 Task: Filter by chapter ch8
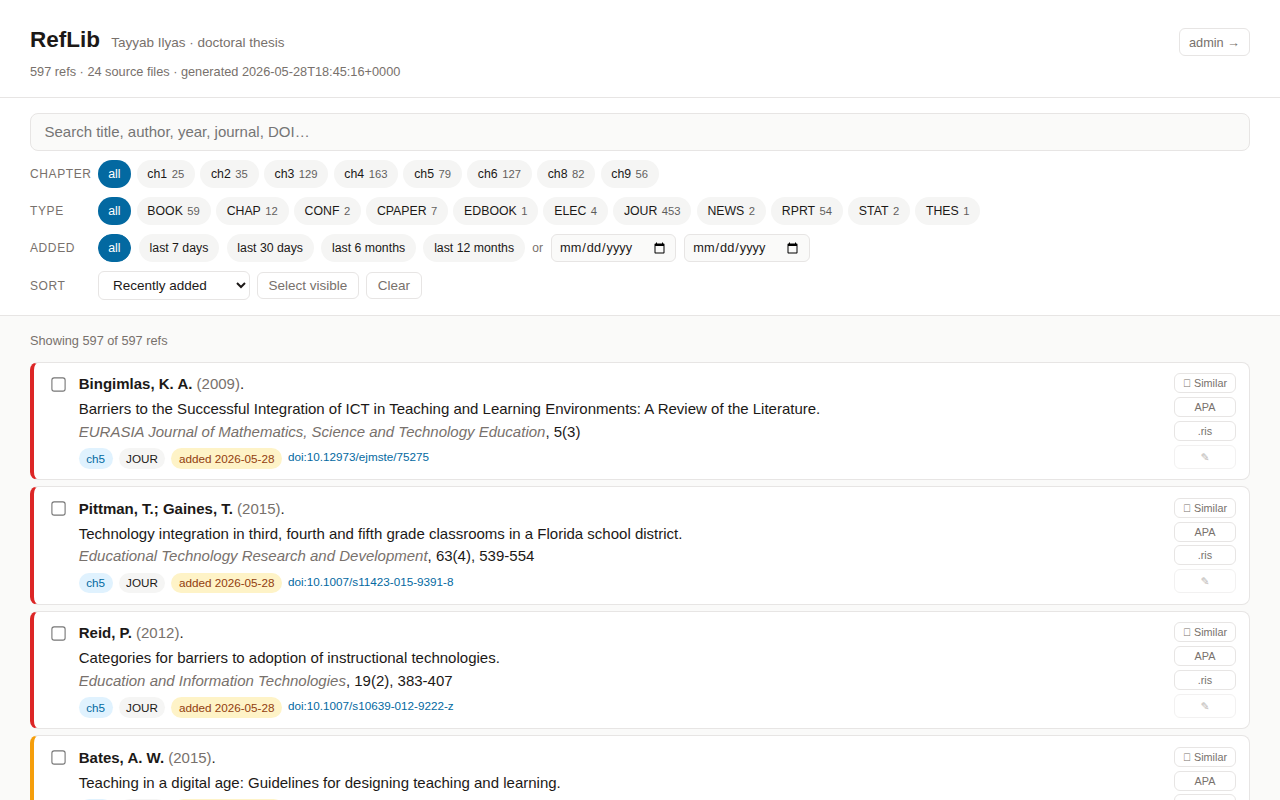tap(566, 174)
